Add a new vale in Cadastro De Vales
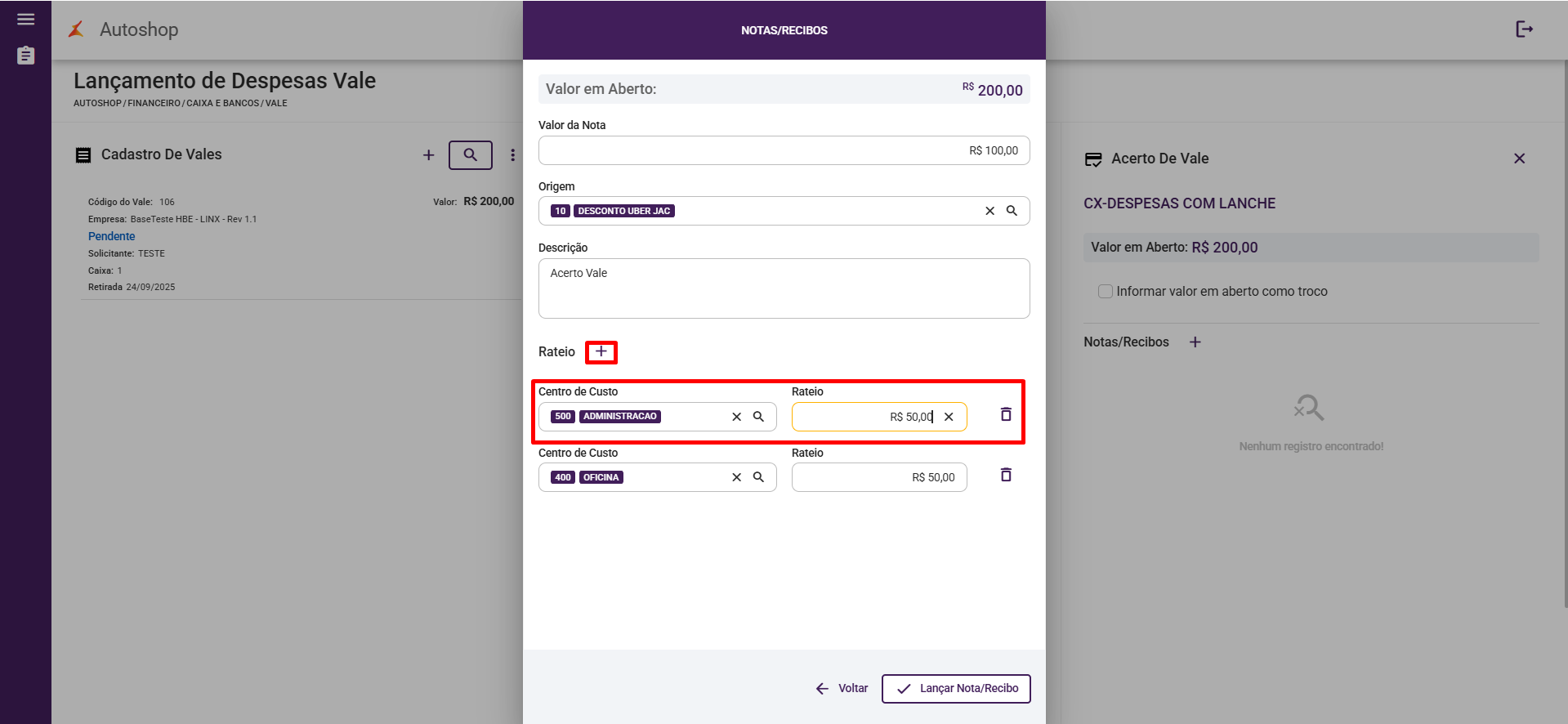Screen dimensions: 1568x724 (x=428, y=155)
